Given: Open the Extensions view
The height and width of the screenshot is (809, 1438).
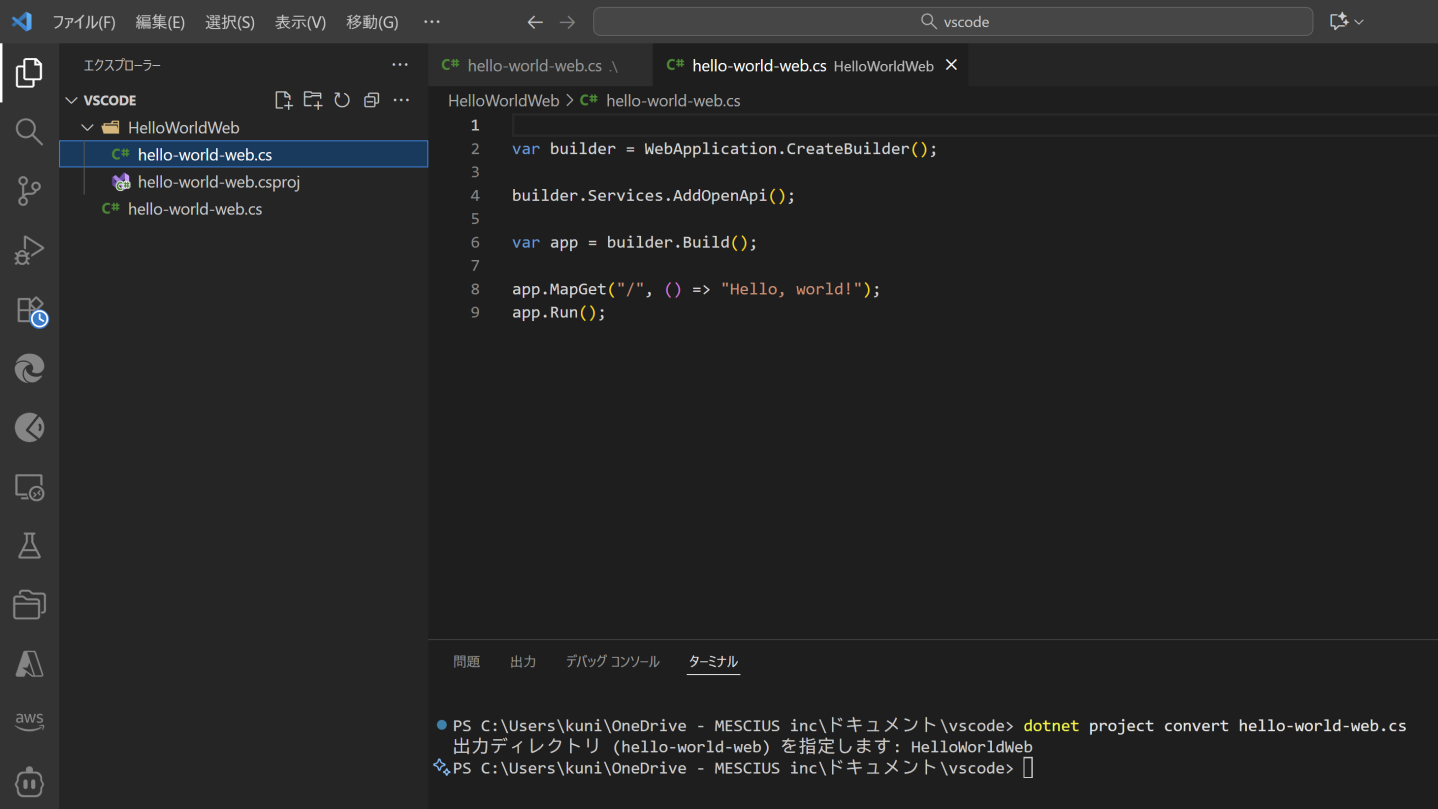Looking at the screenshot, I should click(30, 310).
